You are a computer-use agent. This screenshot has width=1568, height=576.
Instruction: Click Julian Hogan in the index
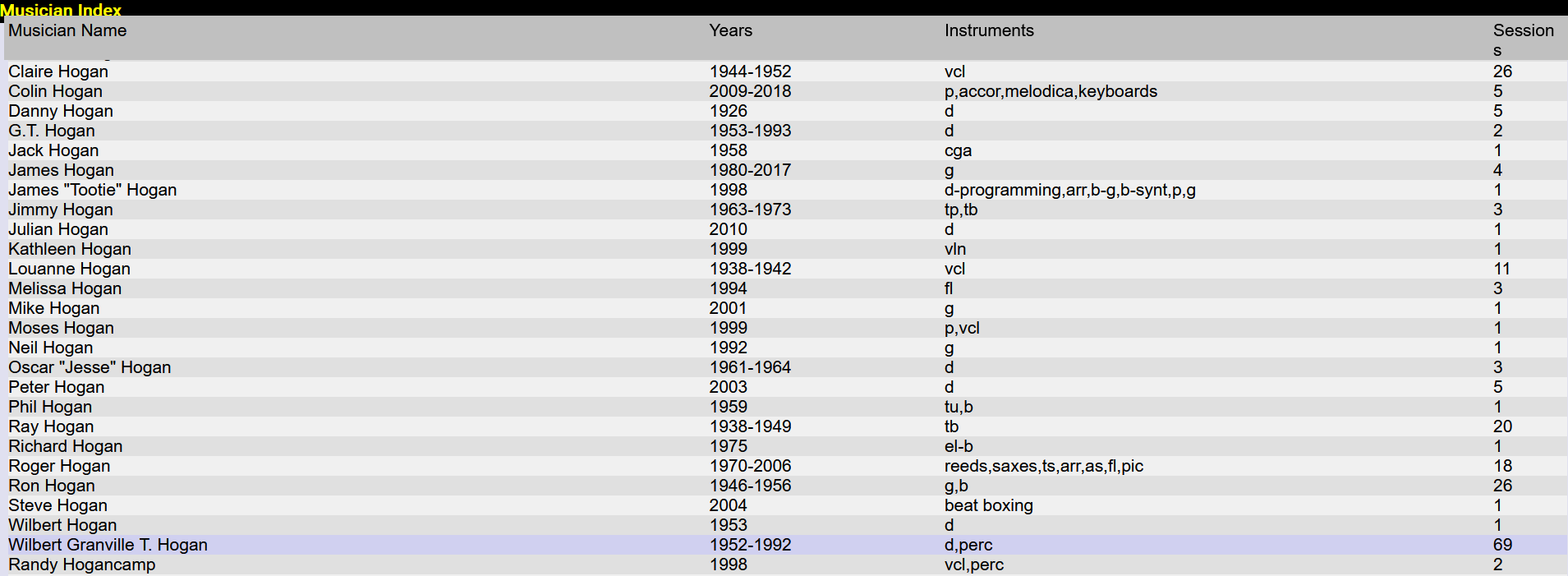click(58, 229)
